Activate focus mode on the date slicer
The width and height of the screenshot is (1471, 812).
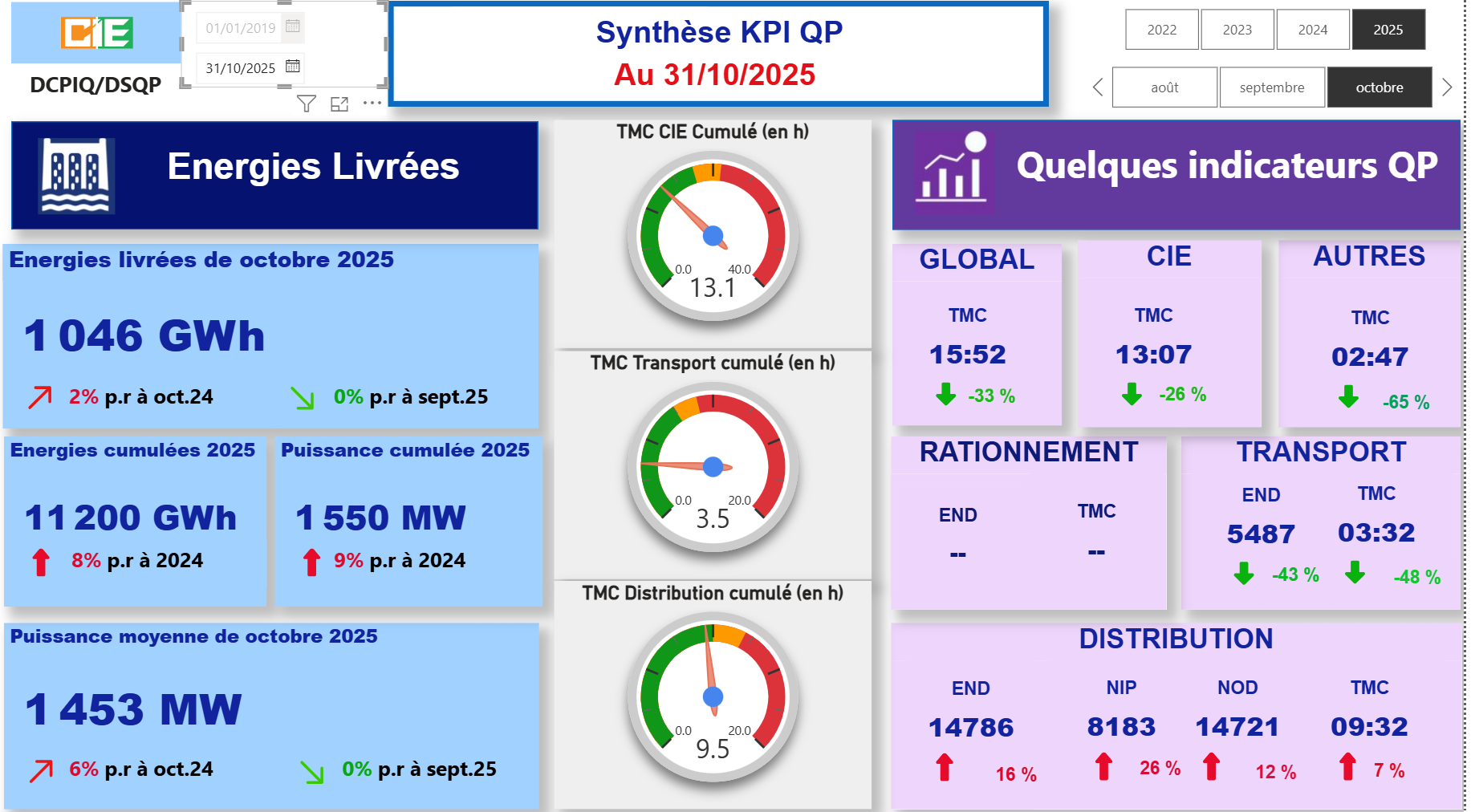[x=341, y=103]
